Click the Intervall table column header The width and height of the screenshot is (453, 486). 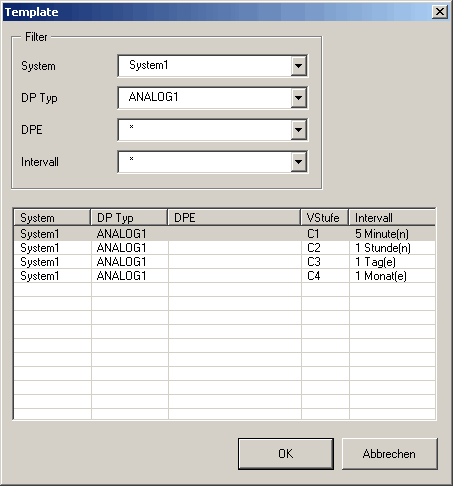392,218
